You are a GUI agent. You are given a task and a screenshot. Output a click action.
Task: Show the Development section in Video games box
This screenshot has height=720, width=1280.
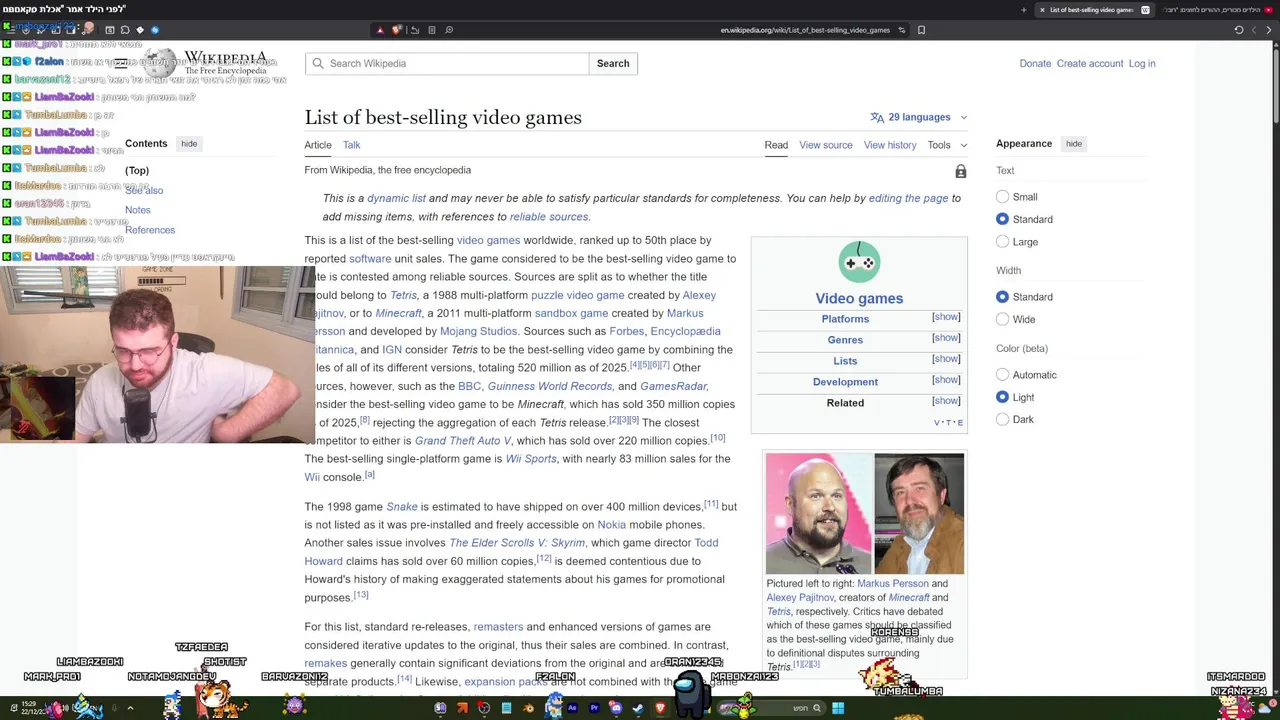tap(946, 380)
